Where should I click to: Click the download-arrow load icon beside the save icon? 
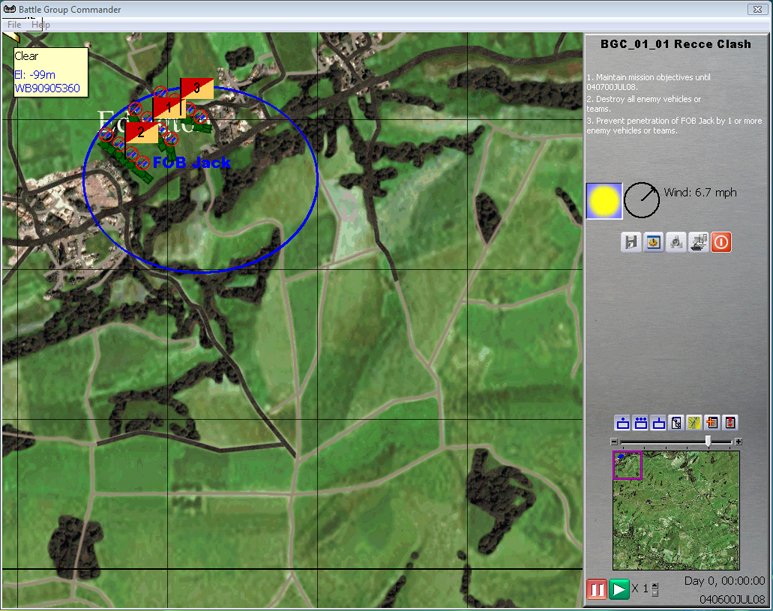tap(654, 242)
